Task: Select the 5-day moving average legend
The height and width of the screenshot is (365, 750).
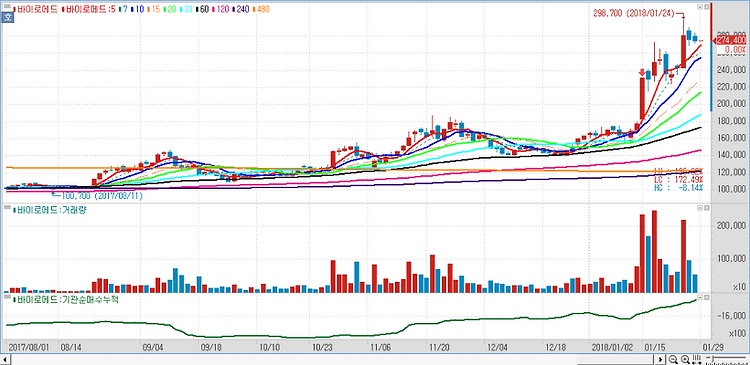Action: coord(88,8)
